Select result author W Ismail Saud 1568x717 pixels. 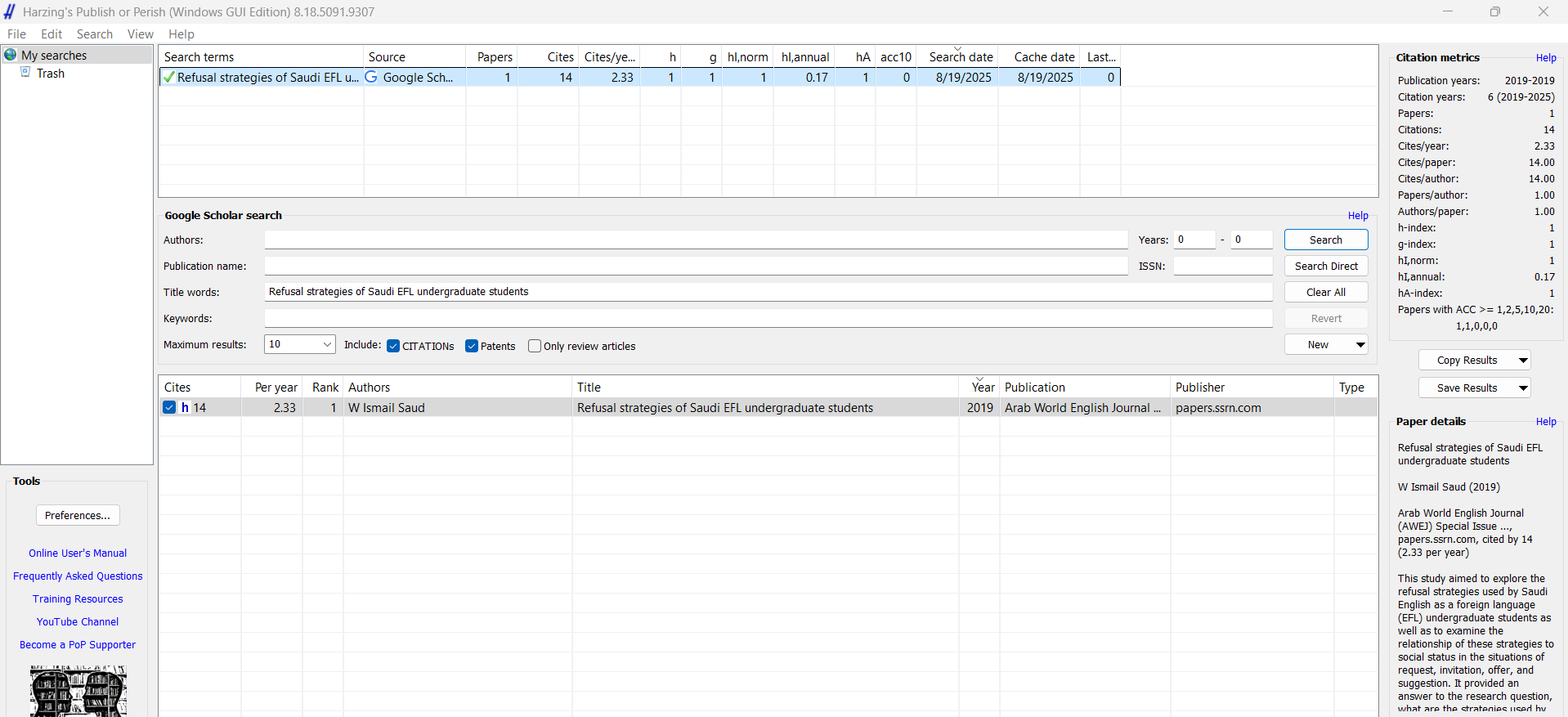click(x=386, y=407)
